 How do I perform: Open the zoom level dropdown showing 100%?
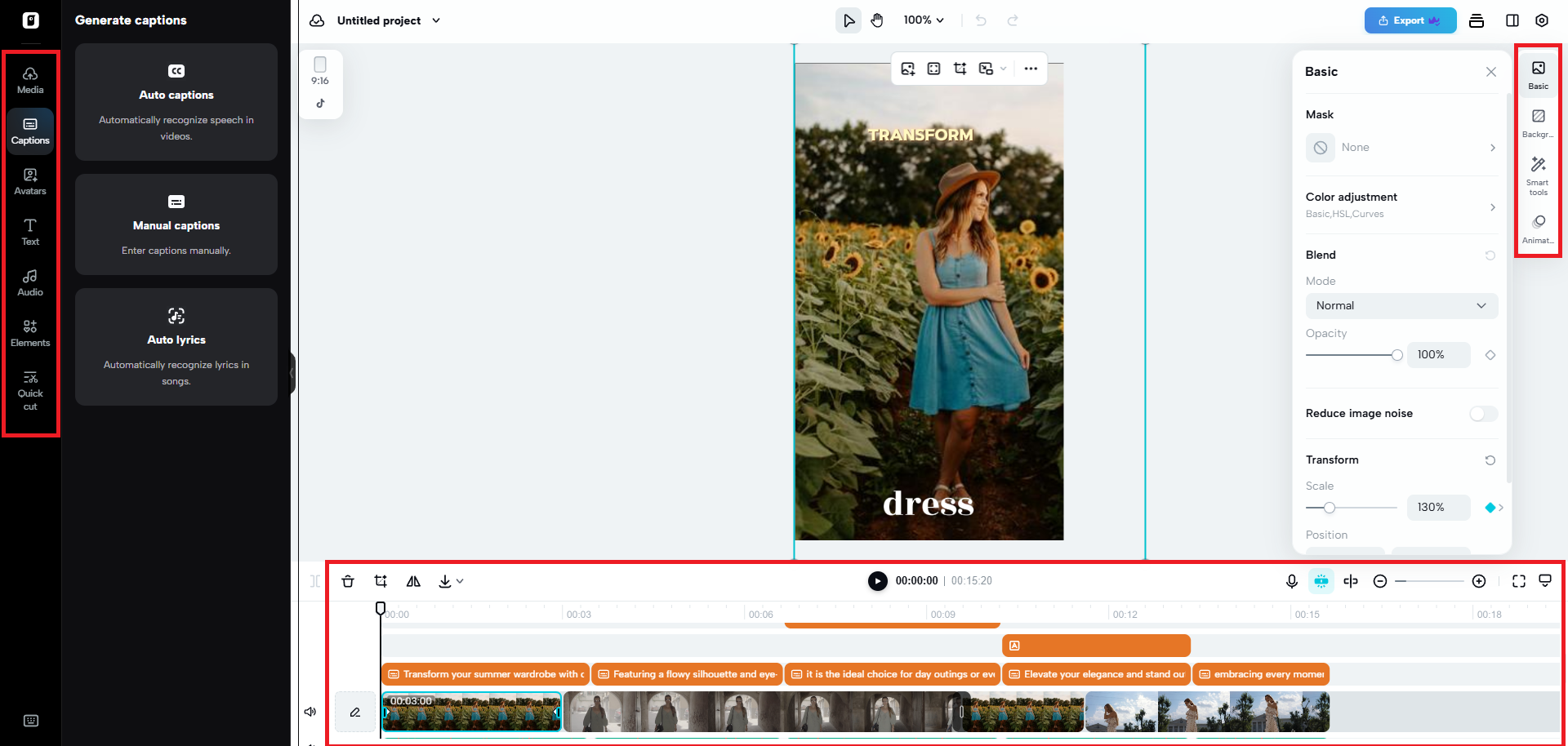(923, 20)
